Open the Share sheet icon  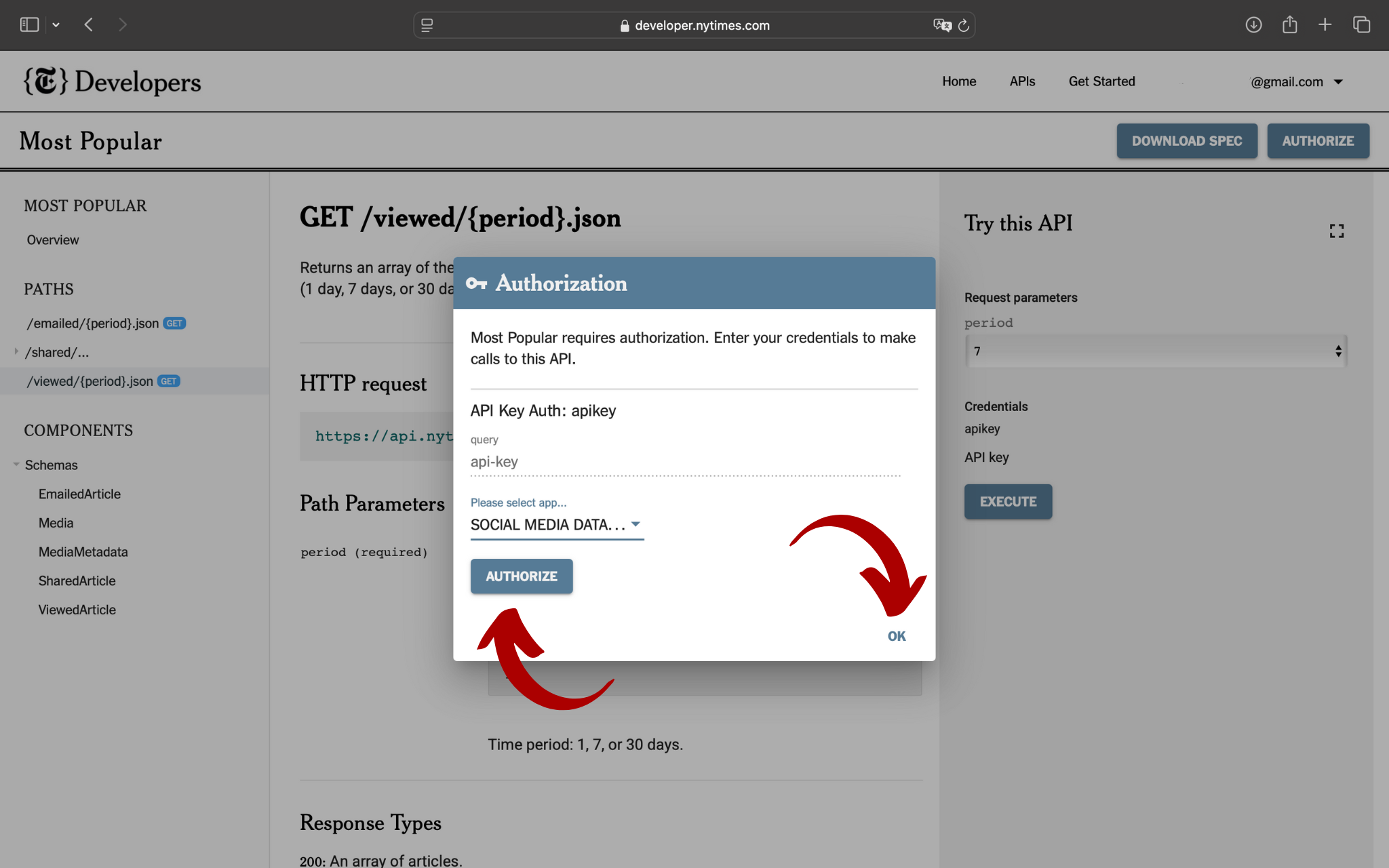[x=1289, y=25]
